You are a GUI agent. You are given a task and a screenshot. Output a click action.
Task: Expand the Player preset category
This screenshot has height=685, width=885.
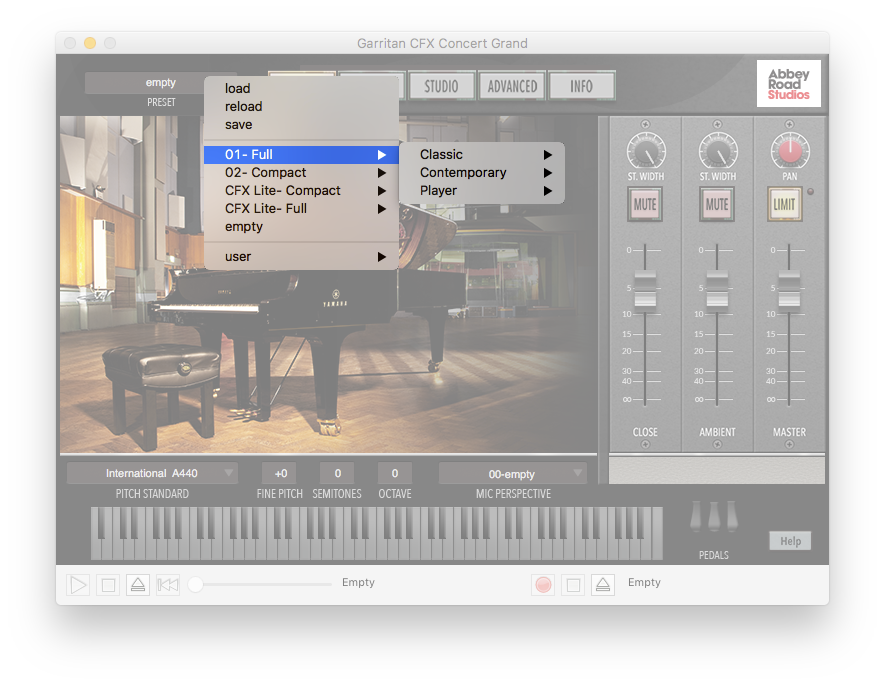tap(482, 191)
